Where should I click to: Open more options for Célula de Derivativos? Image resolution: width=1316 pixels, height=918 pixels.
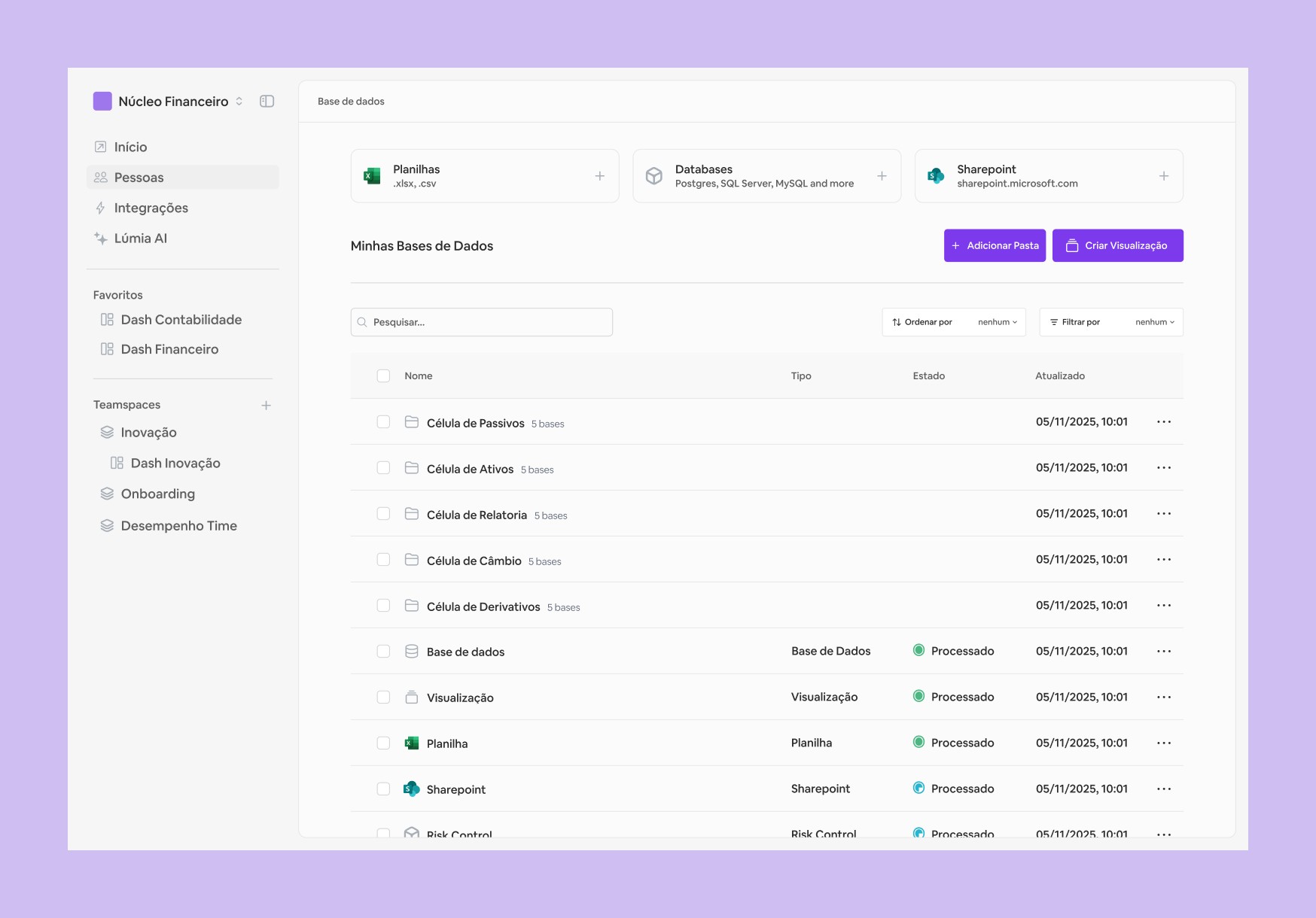tap(1164, 606)
